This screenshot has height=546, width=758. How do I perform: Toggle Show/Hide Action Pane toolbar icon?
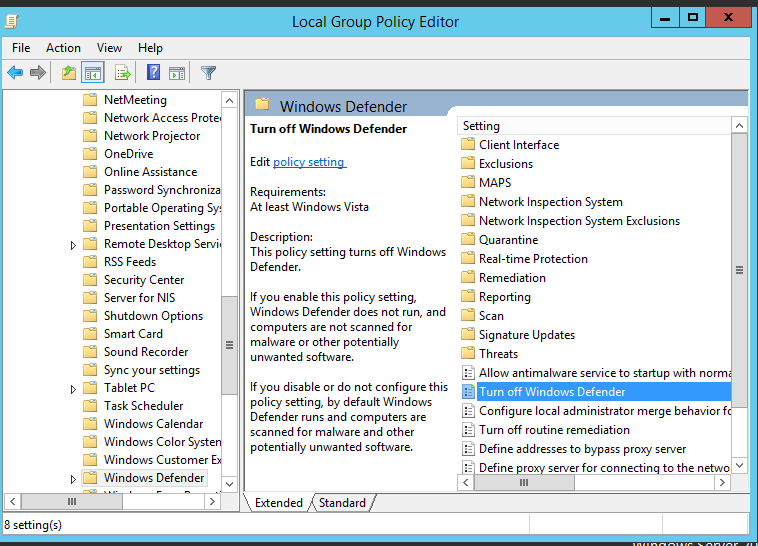coord(177,73)
